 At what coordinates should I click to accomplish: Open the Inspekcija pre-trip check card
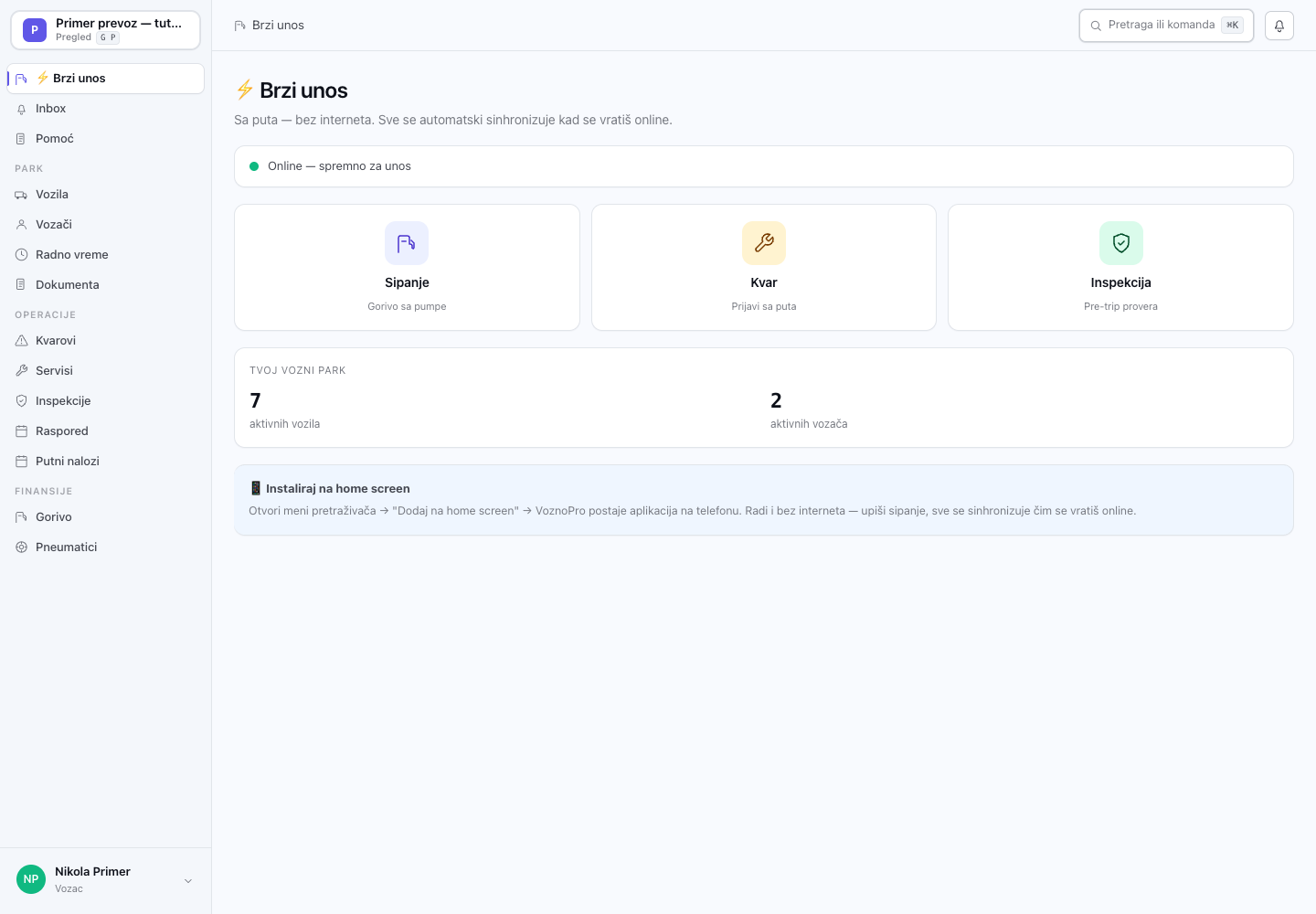[x=1121, y=267]
